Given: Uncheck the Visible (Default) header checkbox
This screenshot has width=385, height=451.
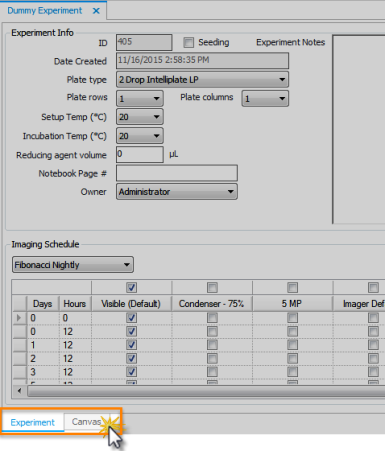Looking at the screenshot, I should [132, 287].
